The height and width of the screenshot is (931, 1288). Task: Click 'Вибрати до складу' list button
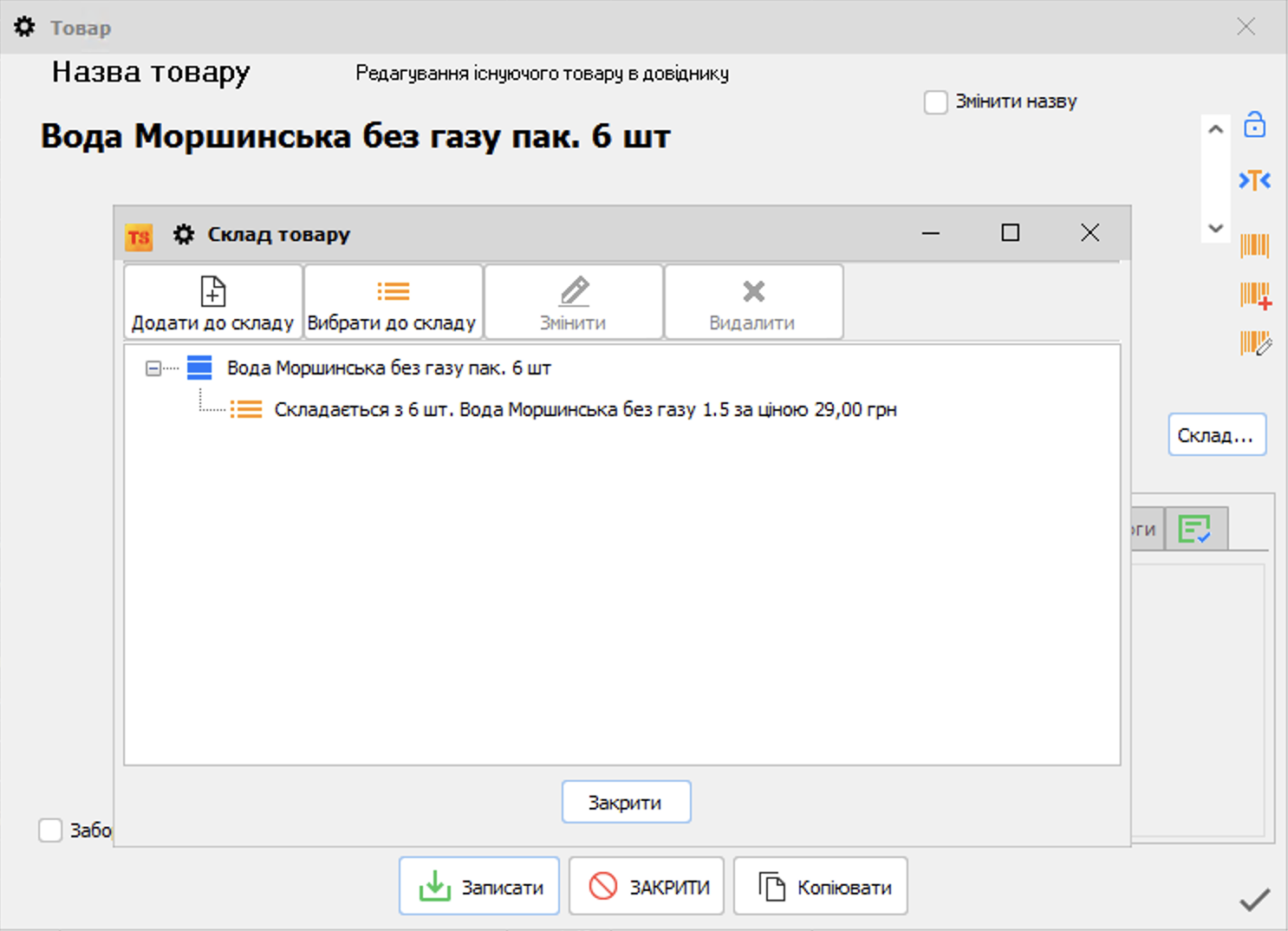(x=393, y=303)
